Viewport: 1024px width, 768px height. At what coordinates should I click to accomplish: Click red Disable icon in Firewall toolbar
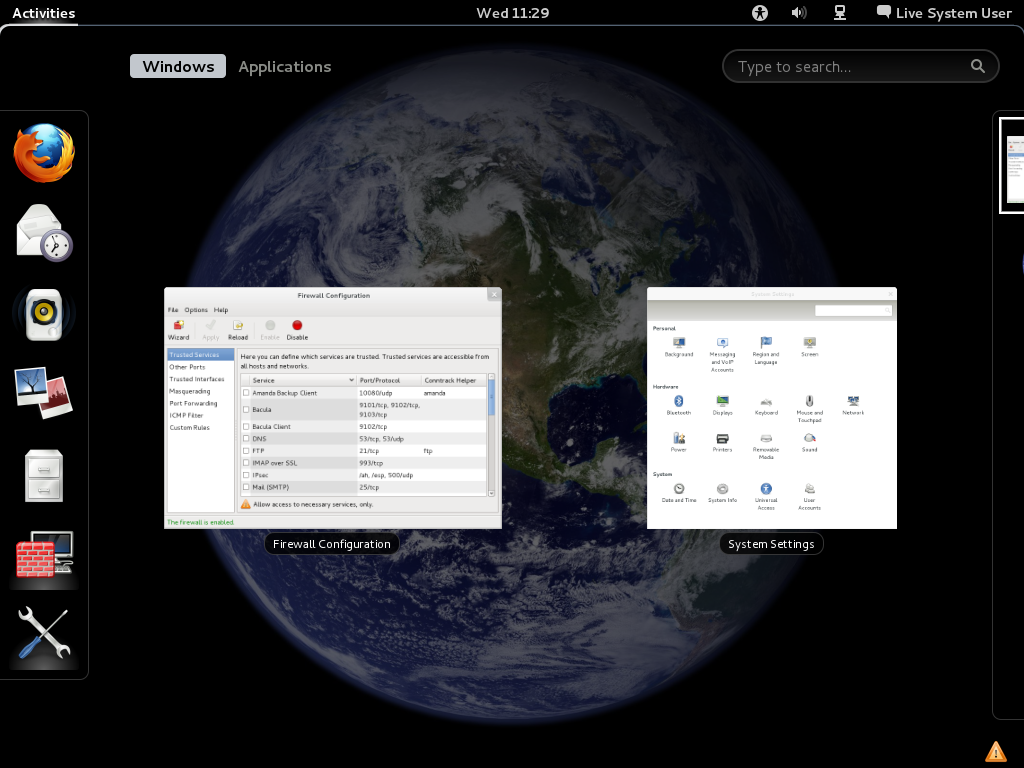pyautogui.click(x=297, y=330)
